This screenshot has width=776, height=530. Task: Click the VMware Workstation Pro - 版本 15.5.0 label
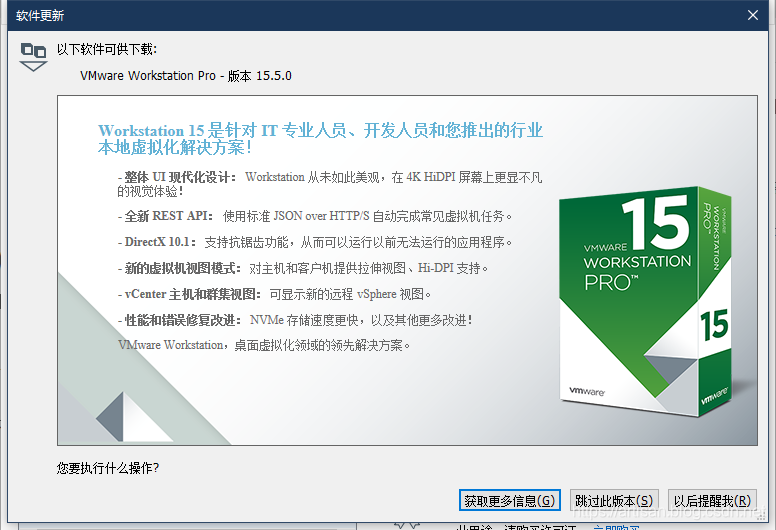186,76
